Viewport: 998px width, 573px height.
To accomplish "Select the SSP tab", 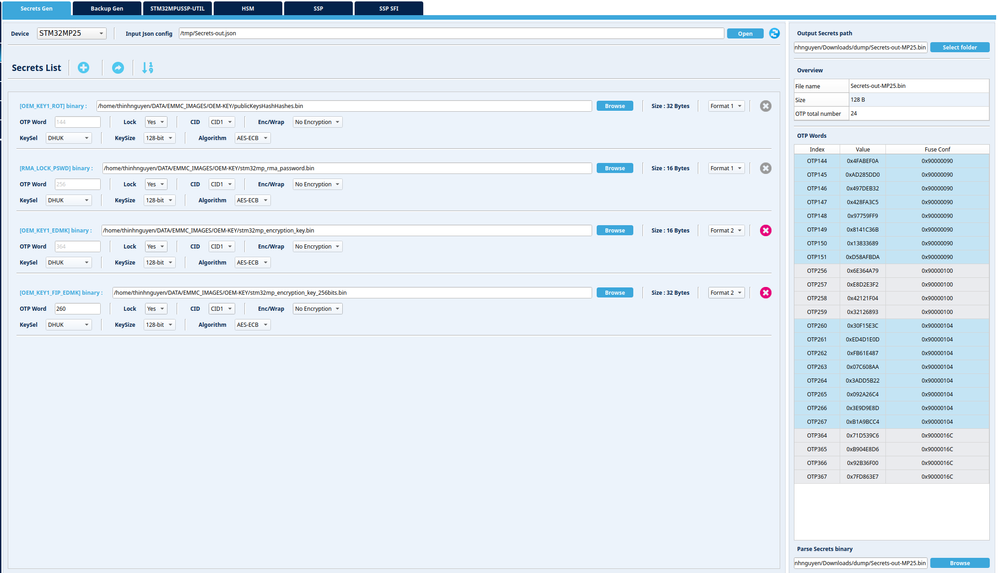I will point(318,8).
